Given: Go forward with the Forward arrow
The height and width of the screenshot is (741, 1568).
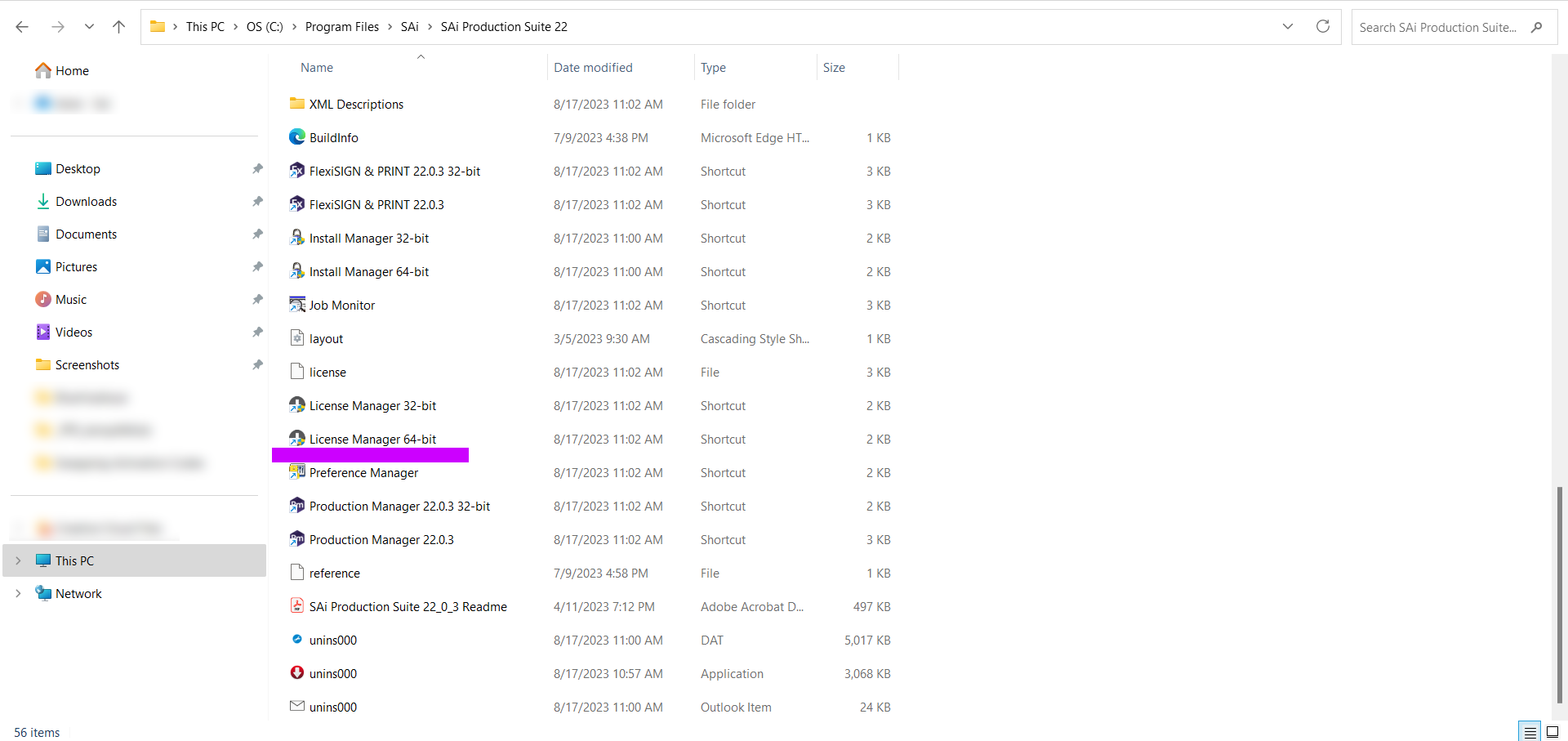Looking at the screenshot, I should [57, 27].
